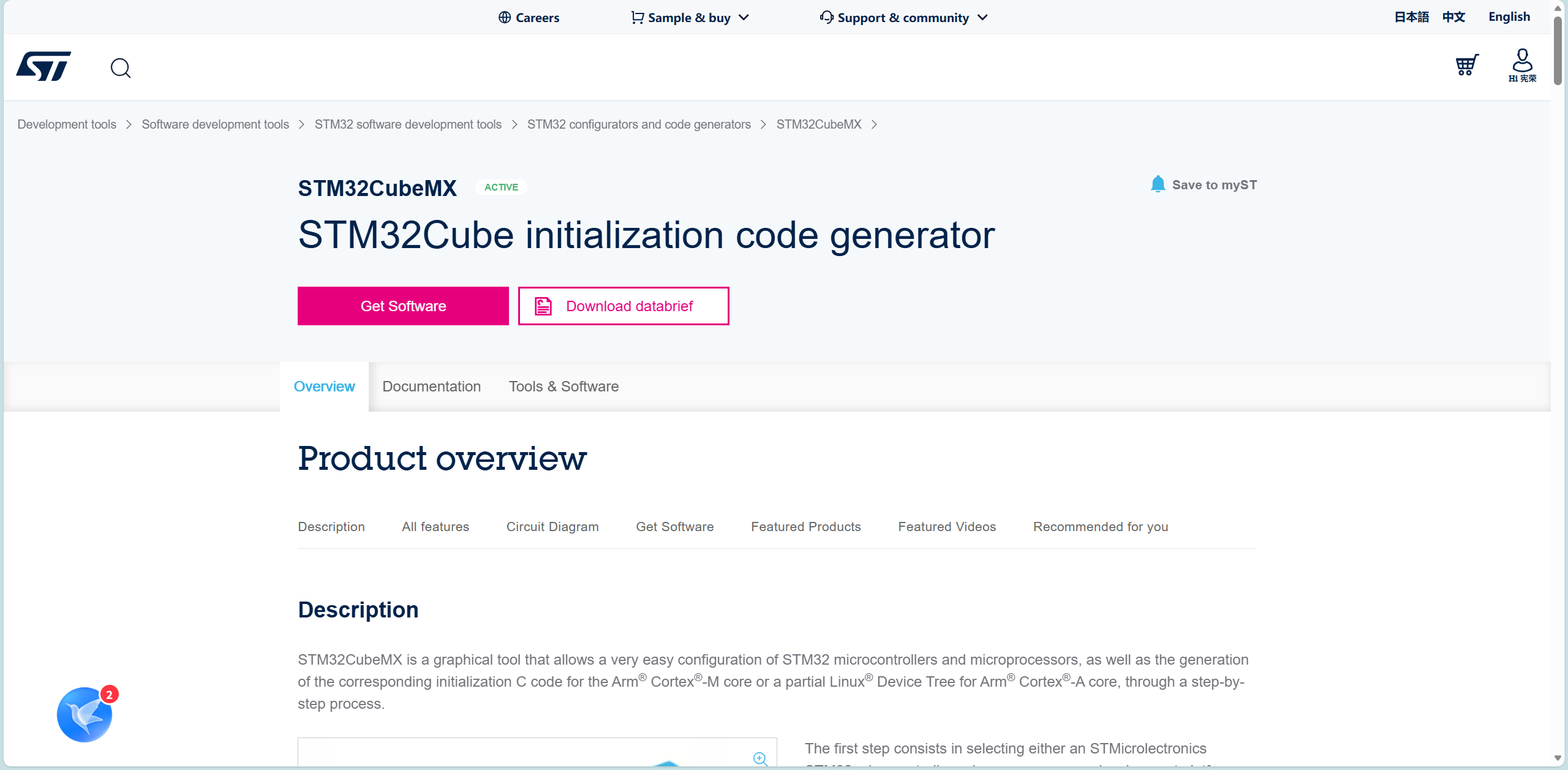This screenshot has width=1568, height=770.
Task: Click the ACTIVE status badge
Action: pos(501,187)
